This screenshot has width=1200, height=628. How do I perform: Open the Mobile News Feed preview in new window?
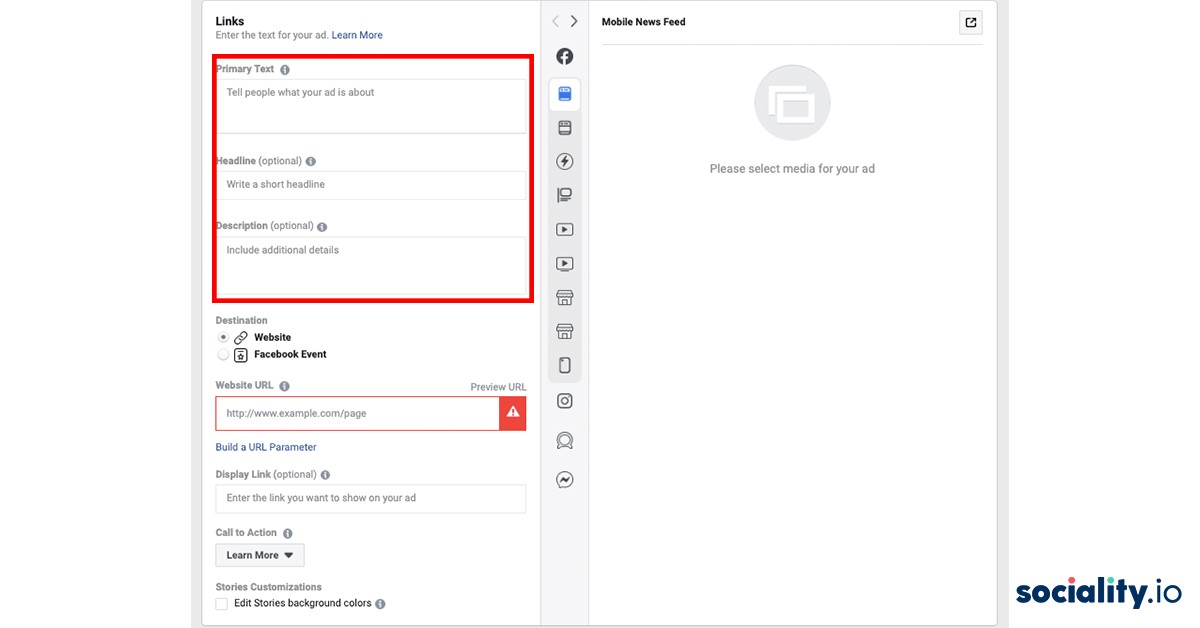[969, 21]
